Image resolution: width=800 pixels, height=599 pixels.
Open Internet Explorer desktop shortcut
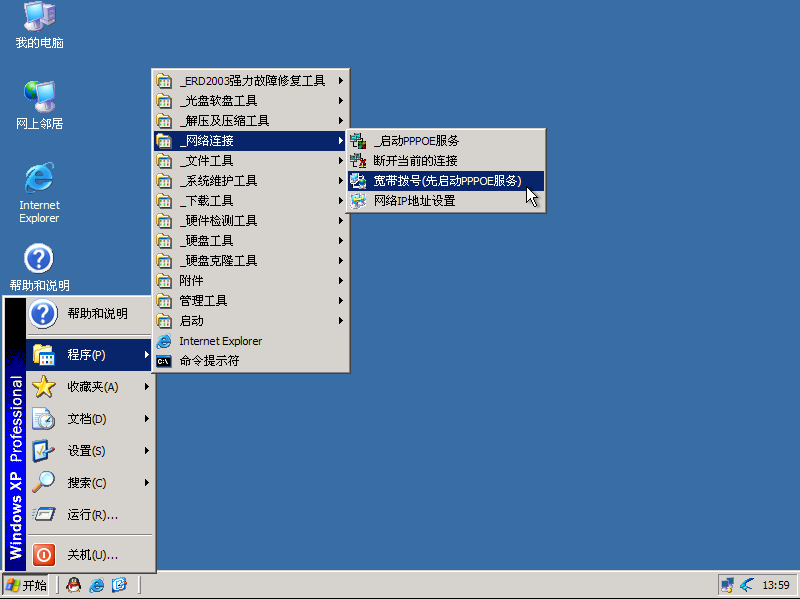tap(39, 192)
